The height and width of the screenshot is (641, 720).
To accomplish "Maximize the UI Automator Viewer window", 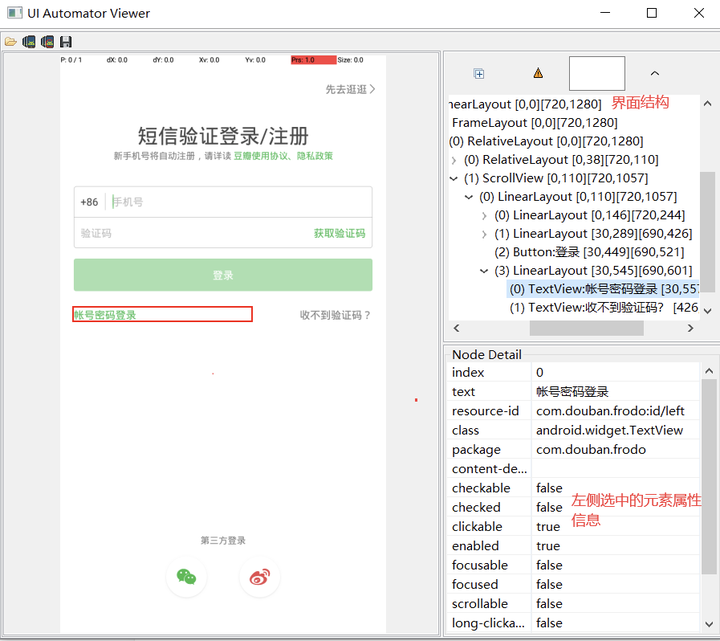I will coord(652,13).
